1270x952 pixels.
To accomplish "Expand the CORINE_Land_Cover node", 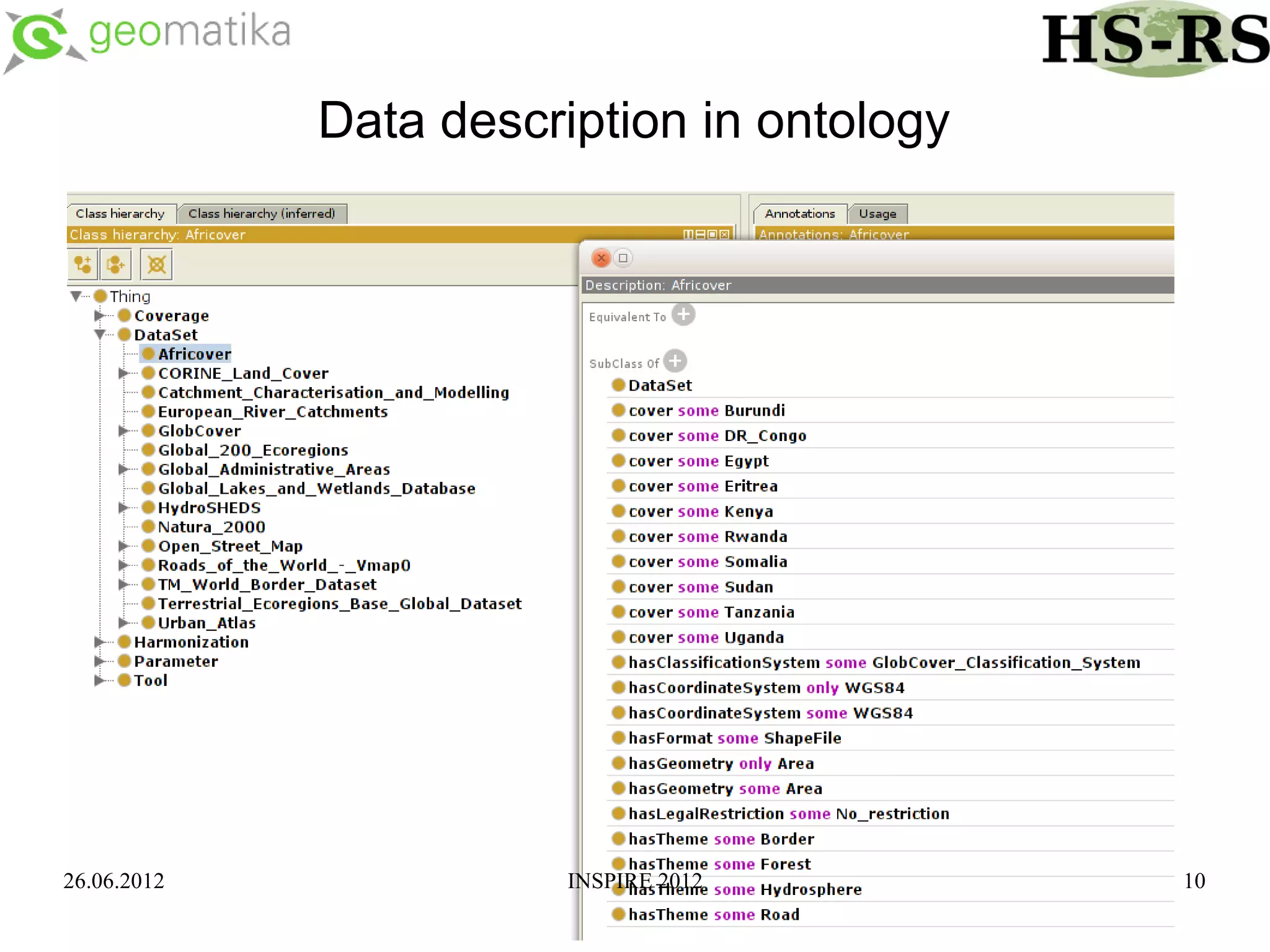I will tap(123, 373).
